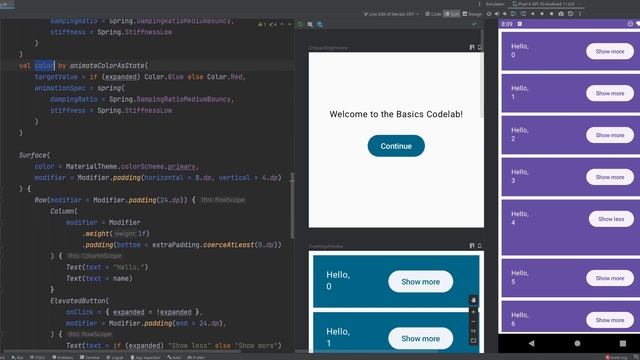640x360 pixels.
Task: Click the animation preview icon for OnboardingPreview
Action: click(x=472, y=47)
